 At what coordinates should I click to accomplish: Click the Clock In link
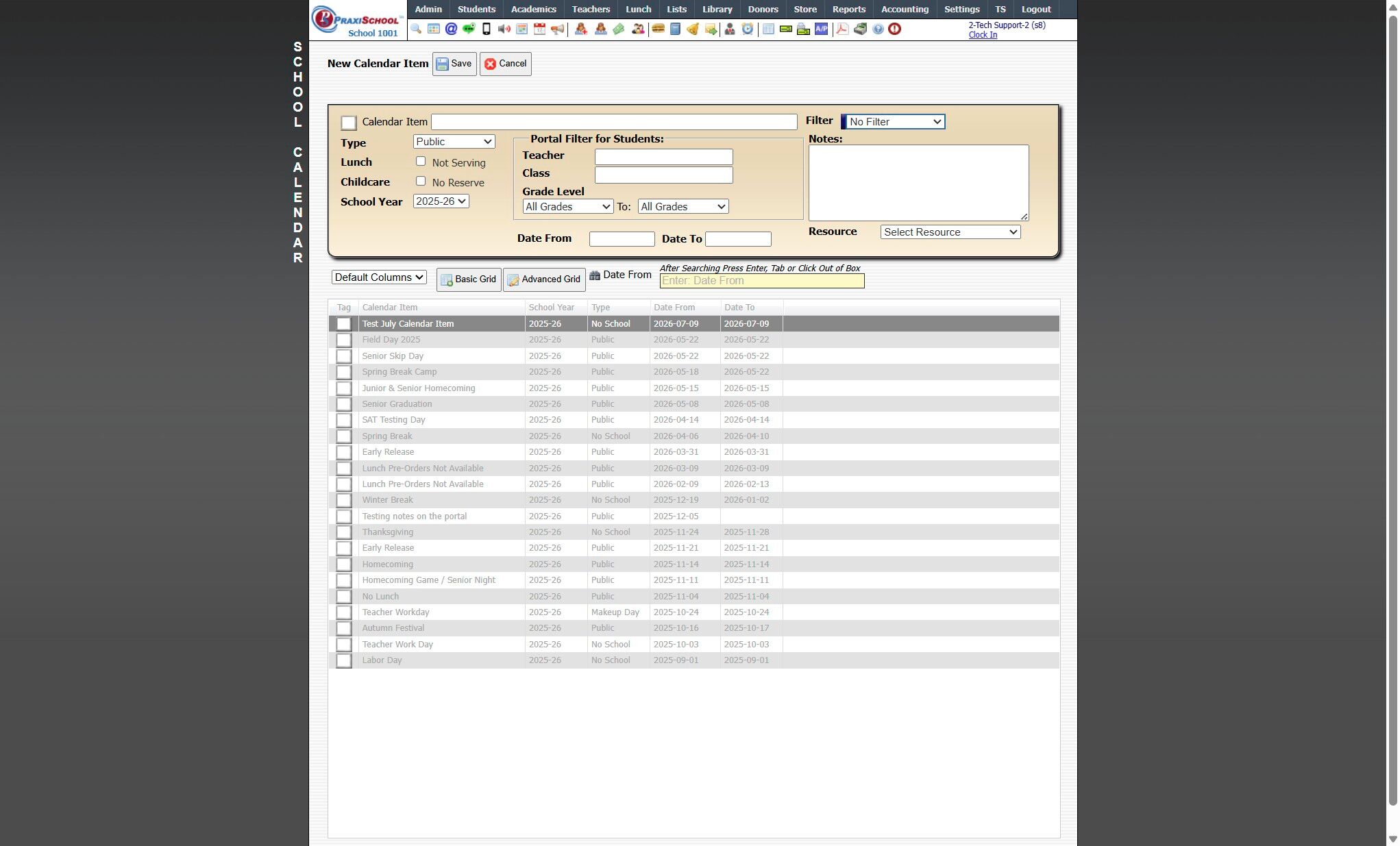click(x=983, y=35)
